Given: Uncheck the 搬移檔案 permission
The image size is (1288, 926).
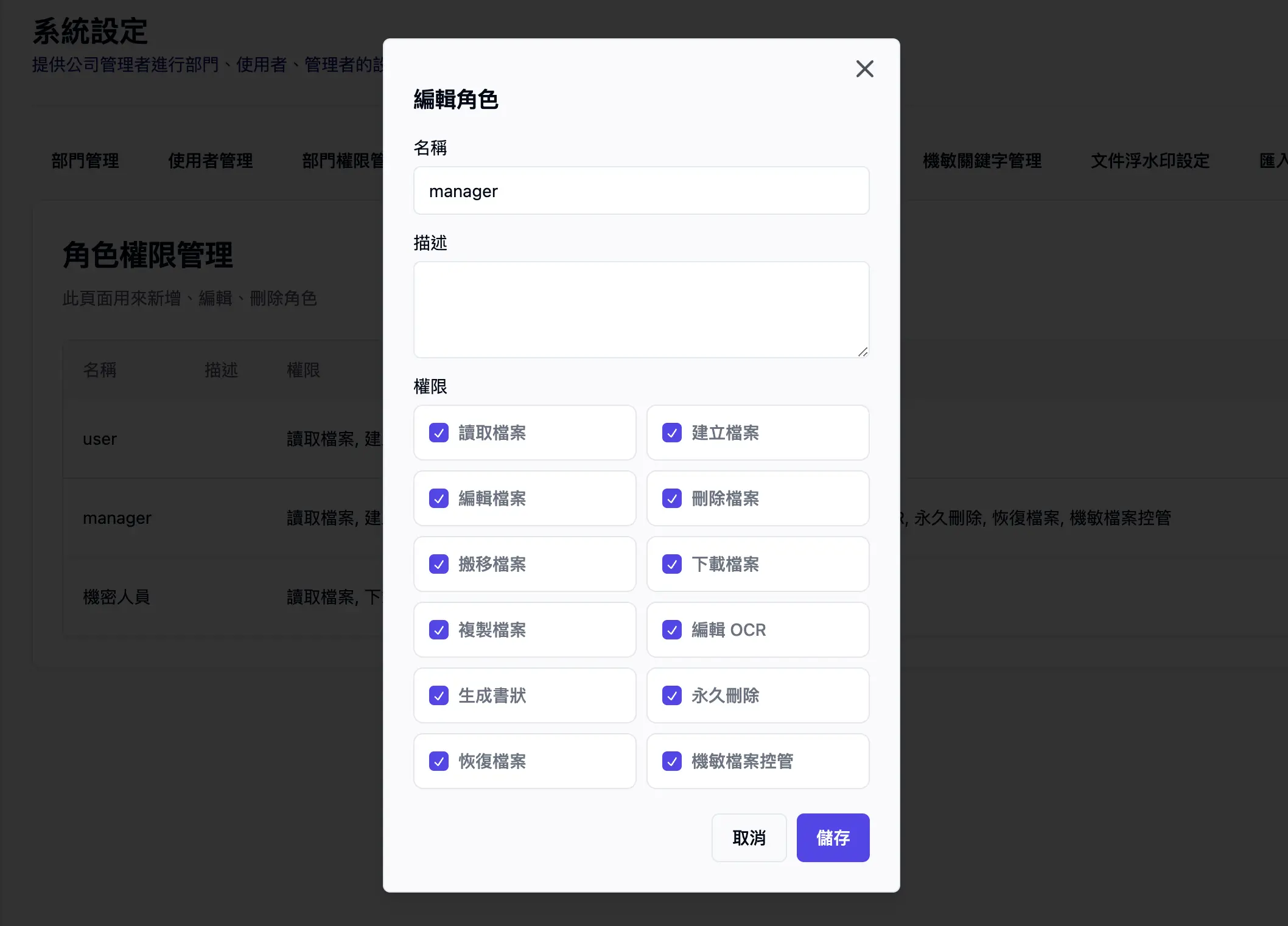Looking at the screenshot, I should point(439,564).
